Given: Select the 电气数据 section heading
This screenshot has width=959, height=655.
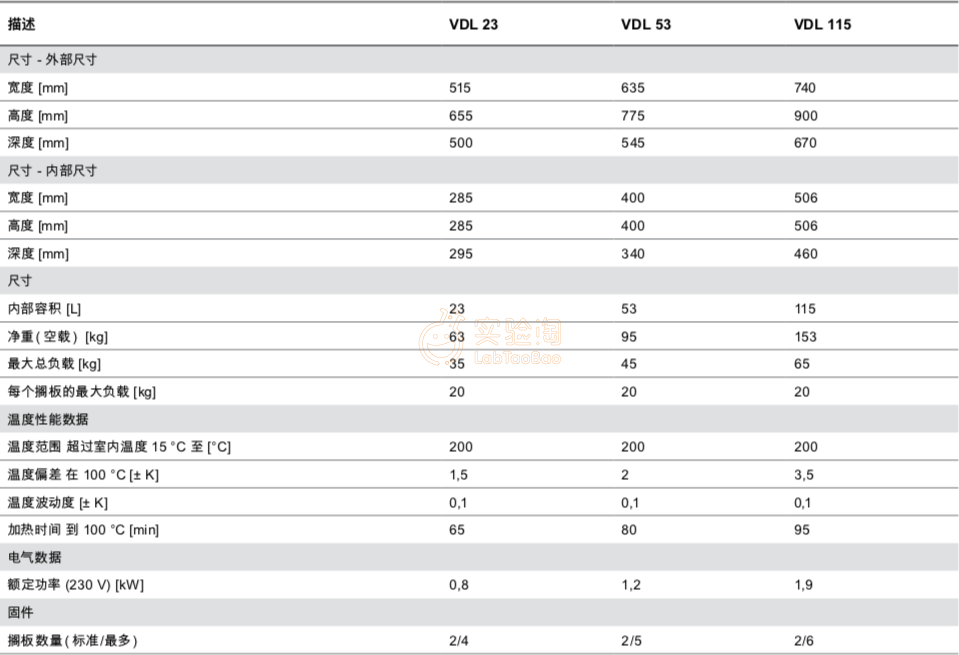Looking at the screenshot, I should tap(35, 557).
